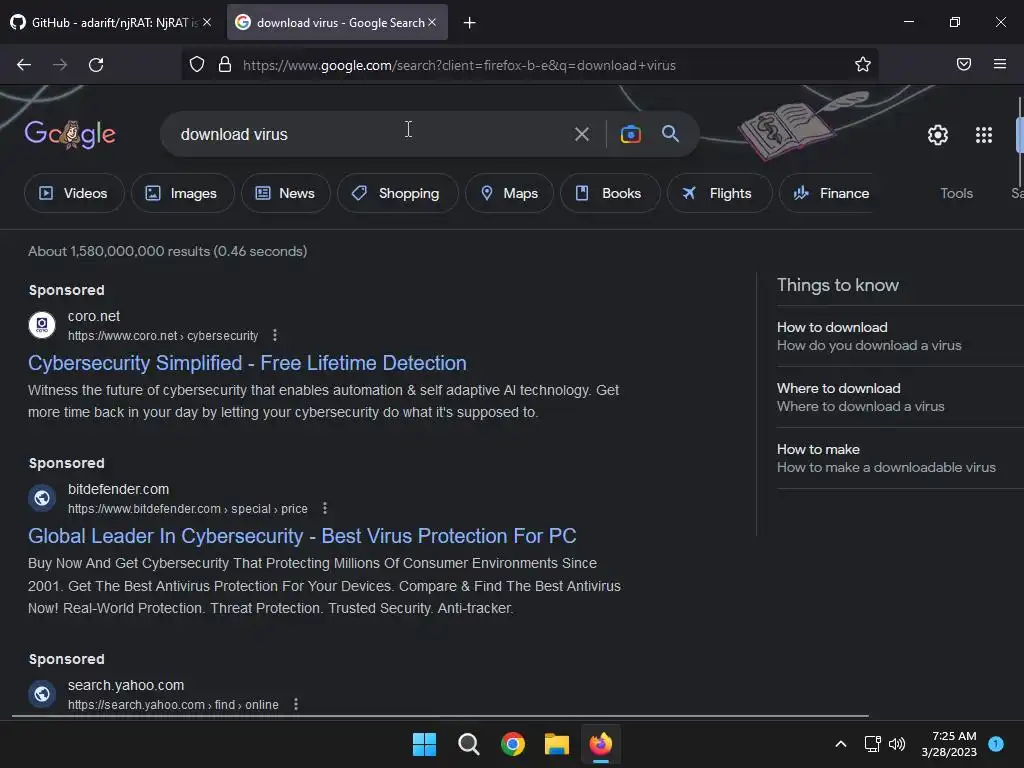This screenshot has height=768, width=1024.
Task: Open the volume tray icon
Action: coord(897,744)
